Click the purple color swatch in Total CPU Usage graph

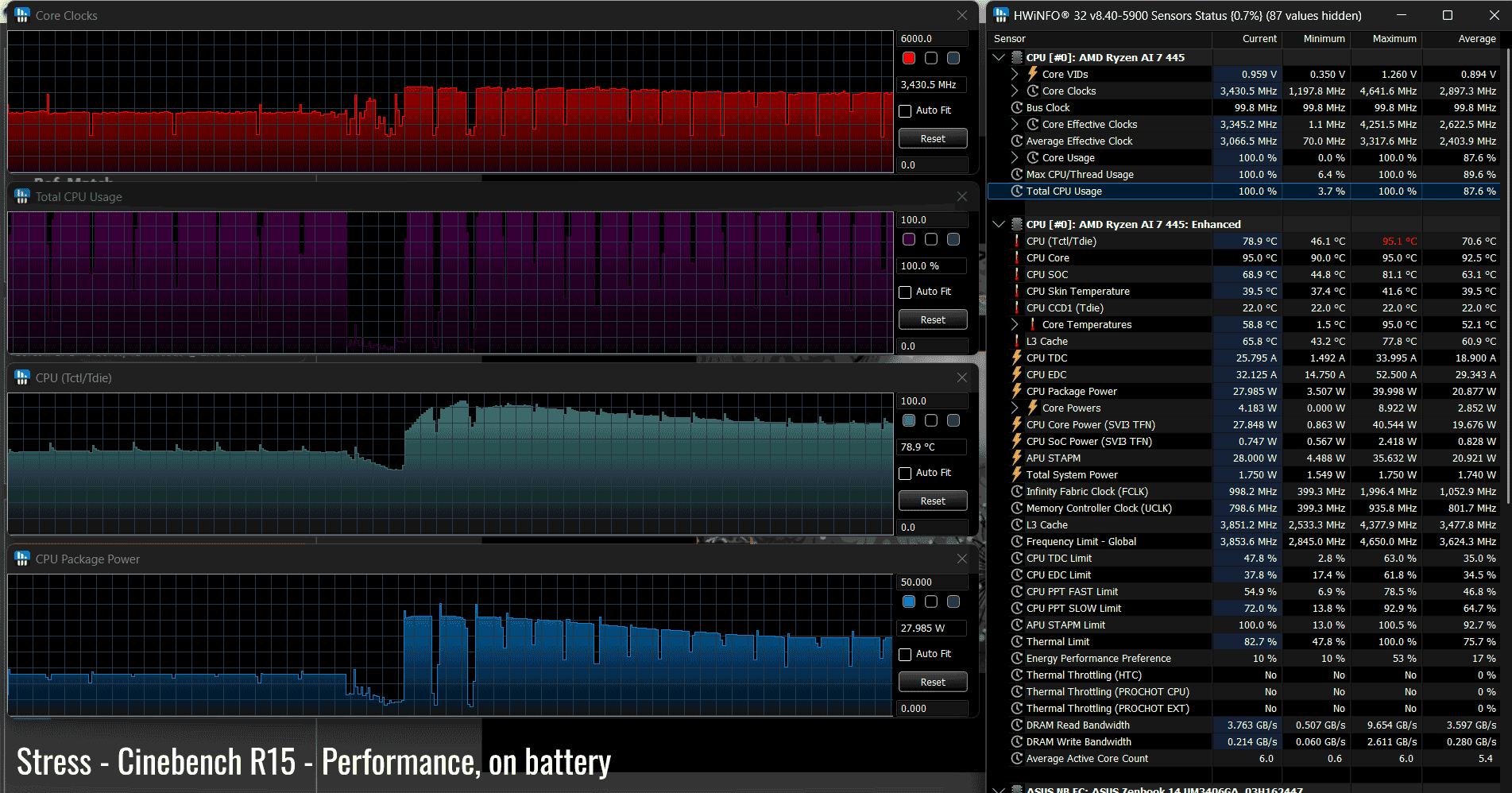point(909,239)
